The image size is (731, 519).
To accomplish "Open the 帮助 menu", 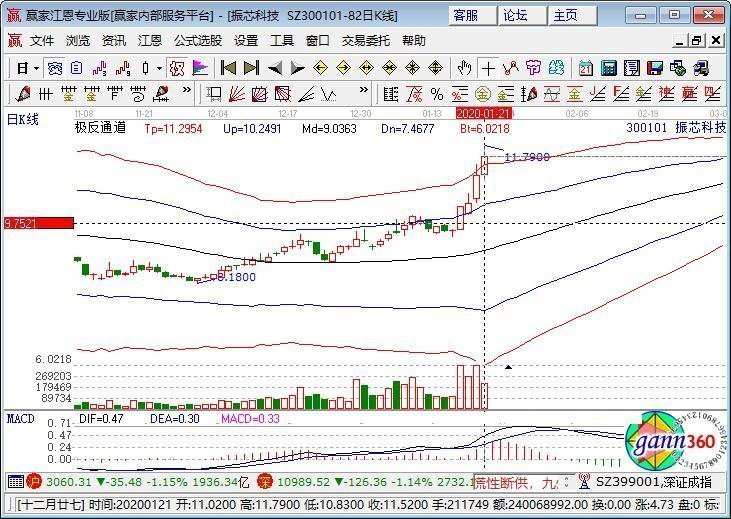I will [414, 41].
